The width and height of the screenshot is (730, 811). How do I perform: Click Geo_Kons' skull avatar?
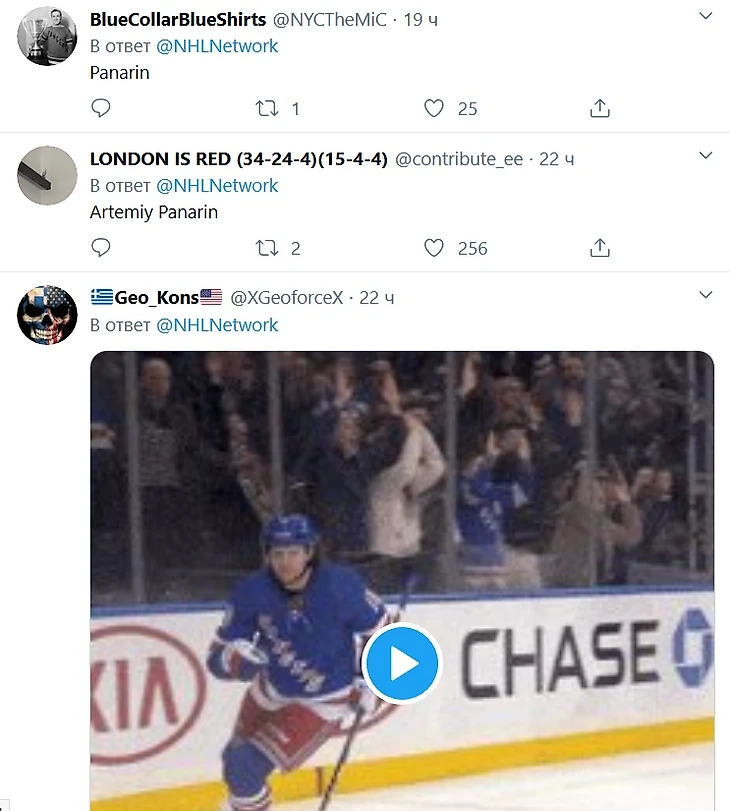click(x=47, y=315)
